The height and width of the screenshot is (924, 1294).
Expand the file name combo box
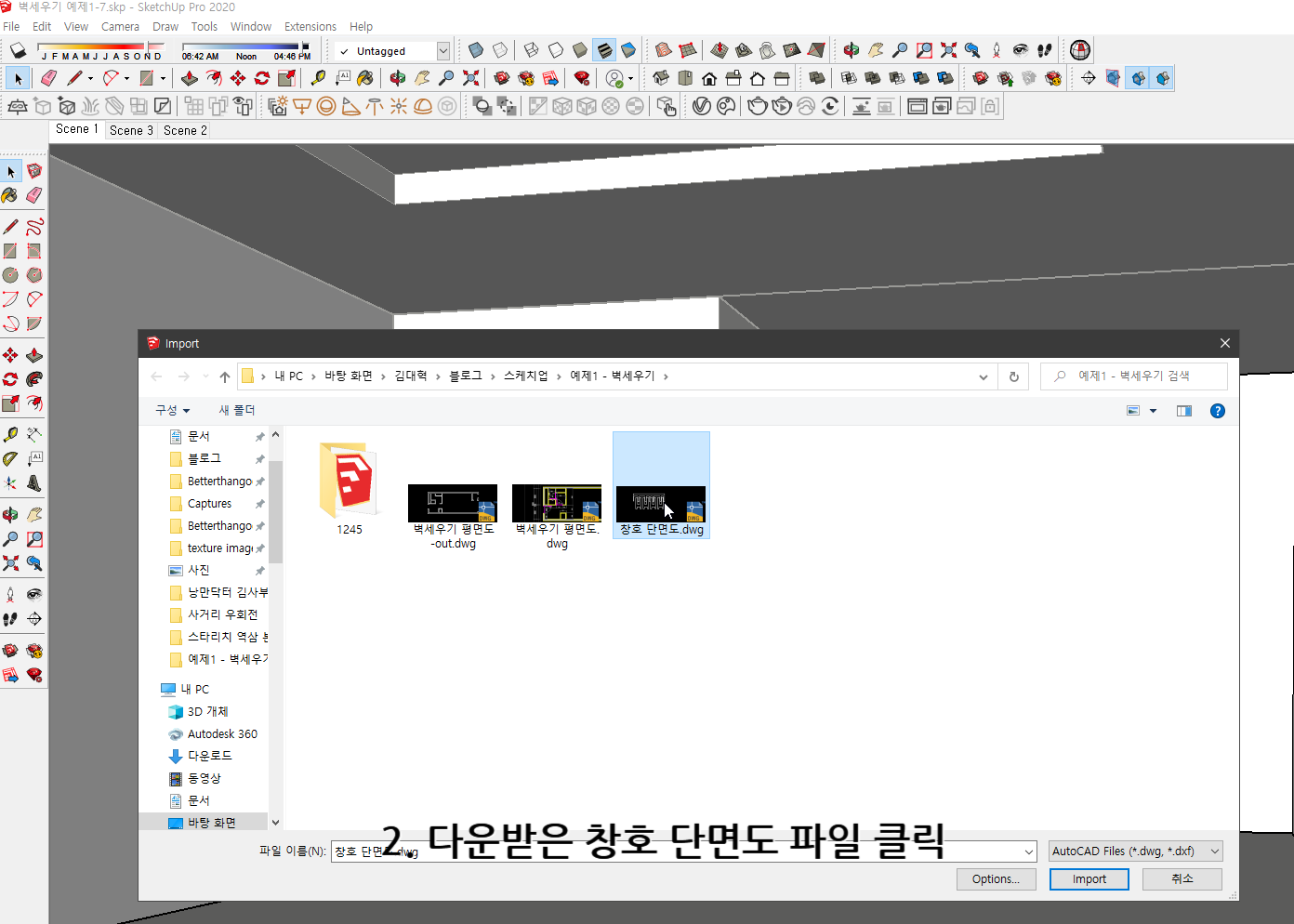pyautogui.click(x=1028, y=851)
